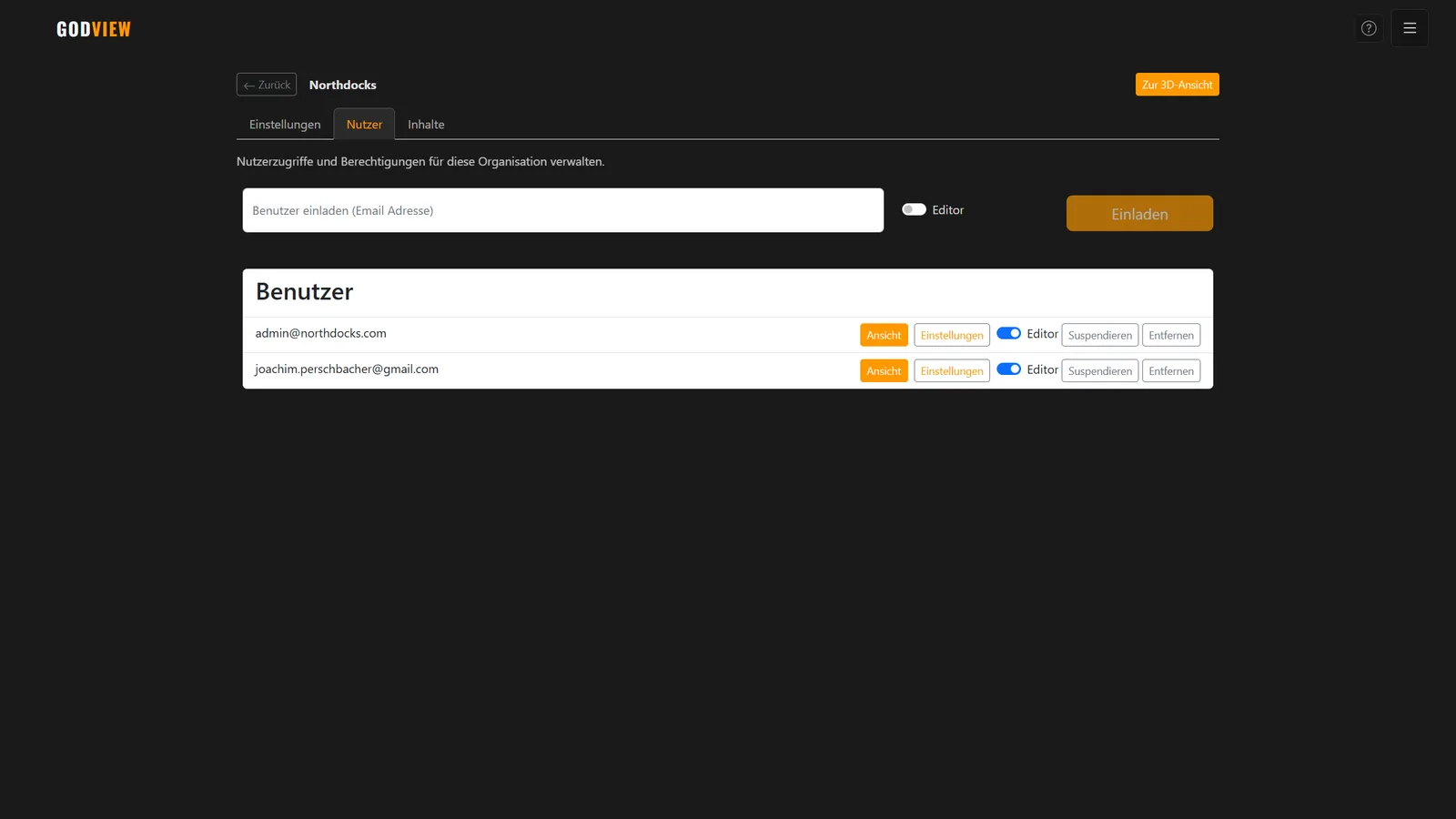1456x819 pixels.
Task: Switch to the Einstellungen tab
Action: coord(285,125)
